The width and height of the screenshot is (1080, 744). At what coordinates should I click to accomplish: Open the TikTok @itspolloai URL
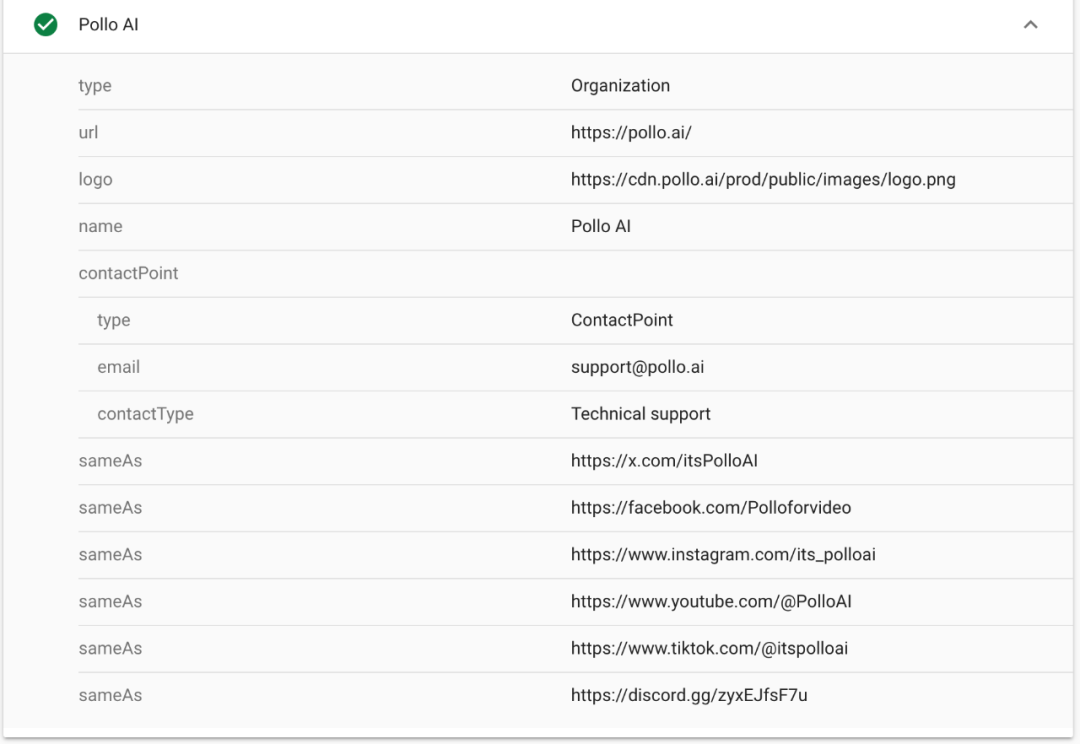[709, 649]
